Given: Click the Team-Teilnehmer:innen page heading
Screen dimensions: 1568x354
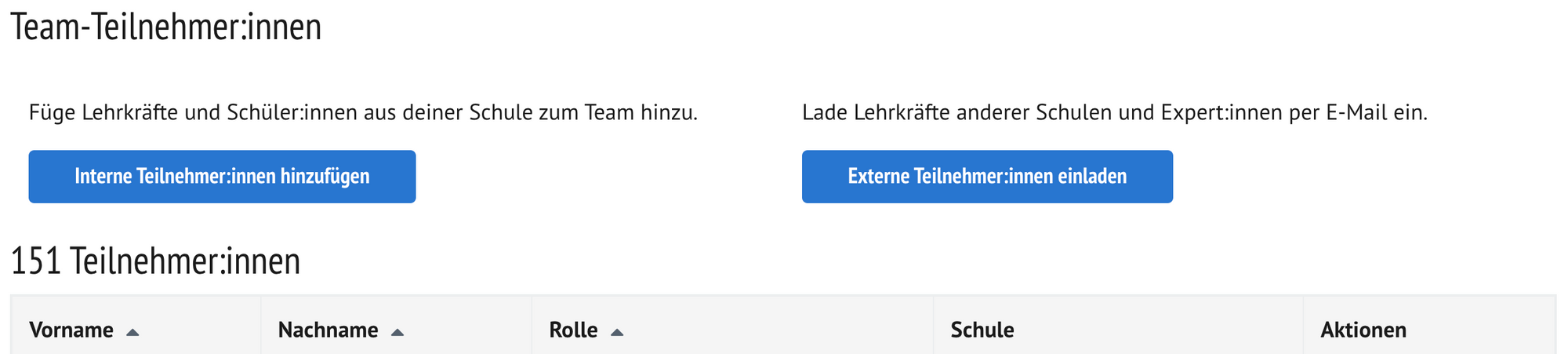Looking at the screenshot, I should coord(166,27).
